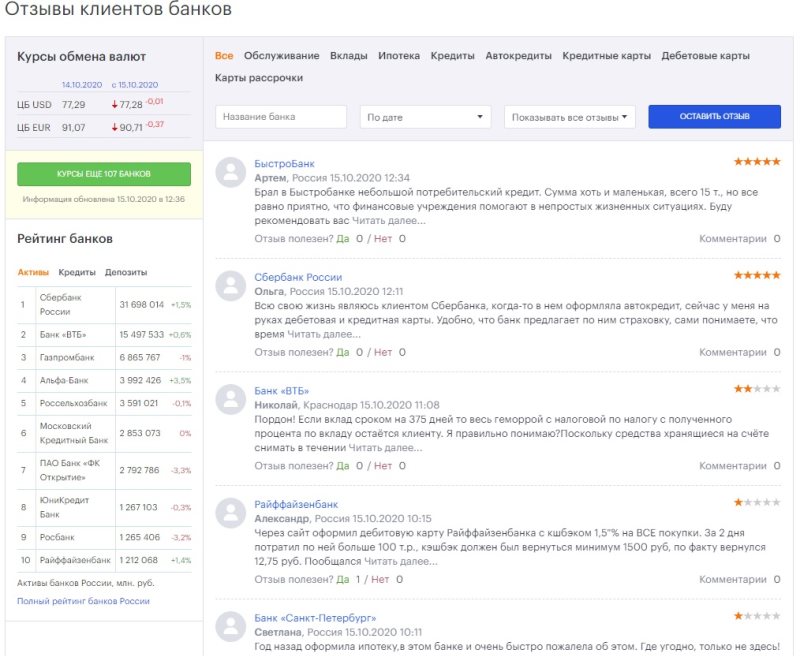Image resolution: width=800 pixels, height=657 pixels.
Task: Click the red down arrow next to EUR rate
Action: [x=114, y=128]
